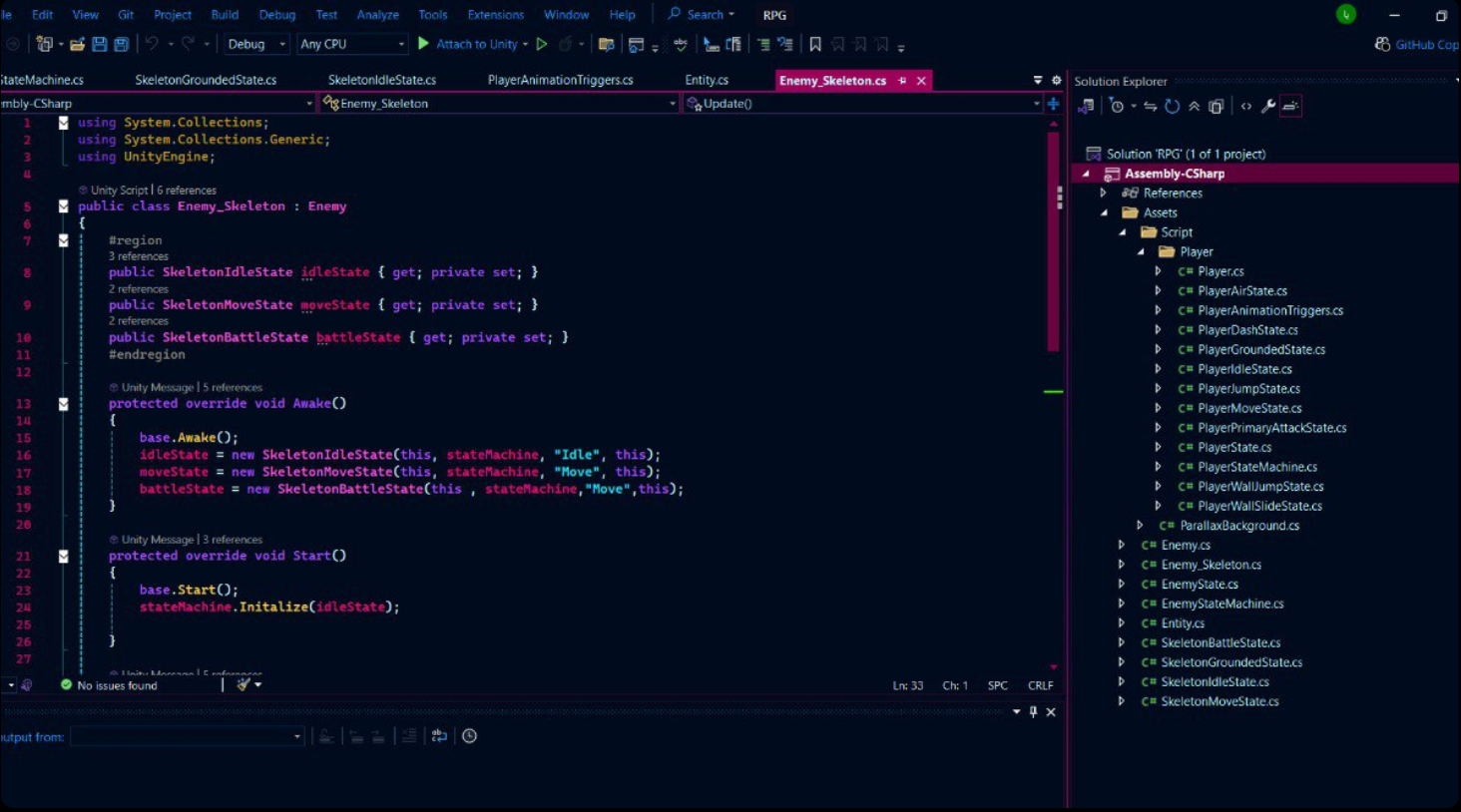Image resolution: width=1461 pixels, height=812 pixels.
Task: Toggle bookmark using the toolbar bookmark icon
Action: (815, 44)
